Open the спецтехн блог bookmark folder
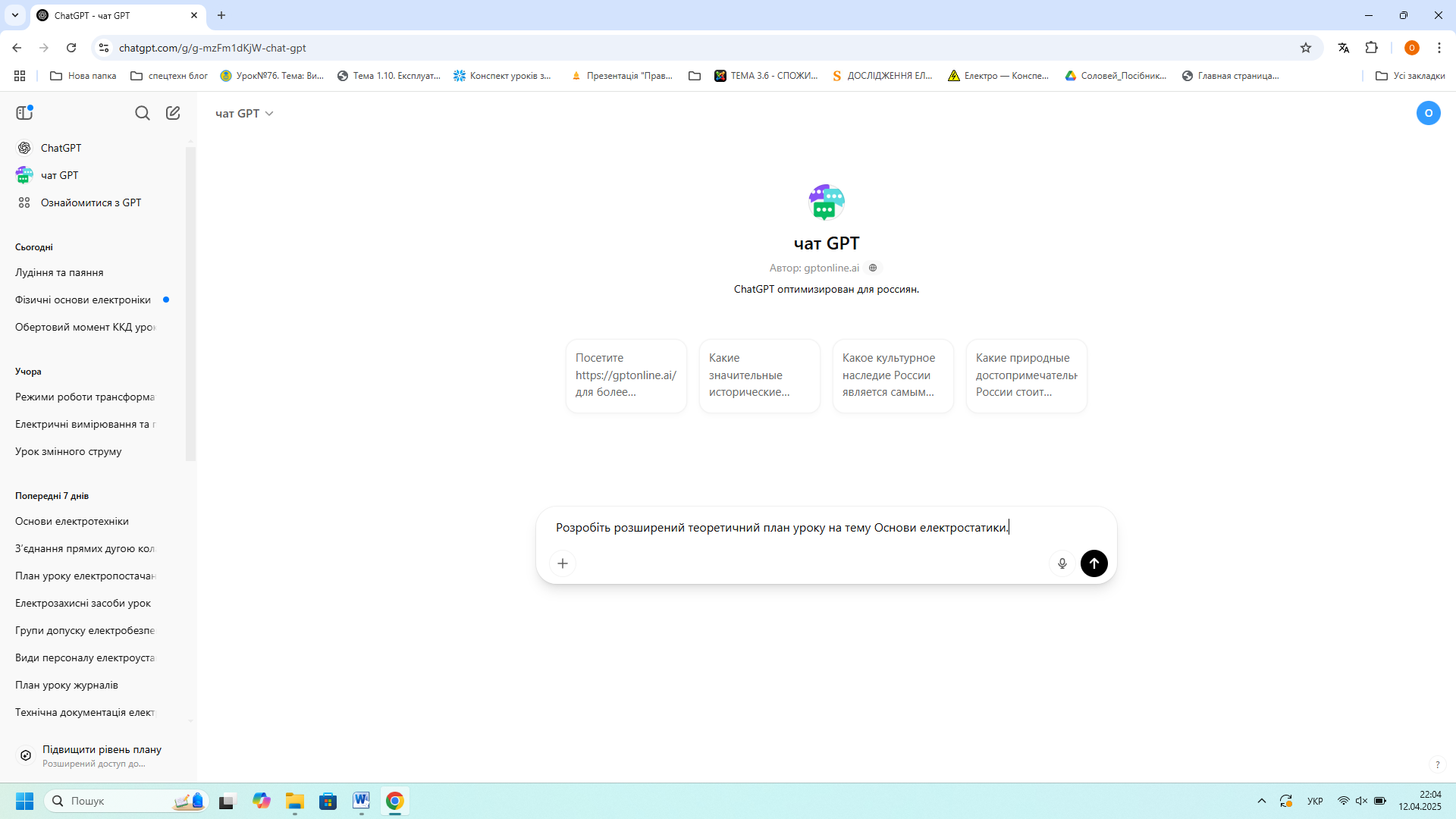Viewport: 1456px width, 819px height. pos(169,76)
